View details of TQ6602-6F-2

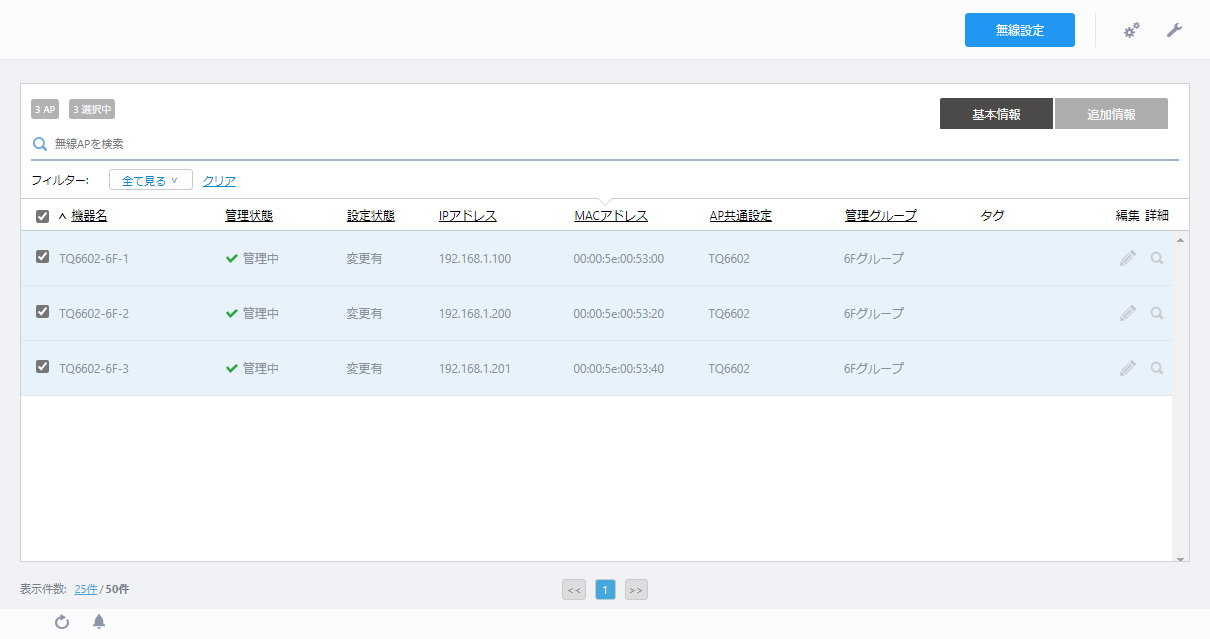[1157, 313]
